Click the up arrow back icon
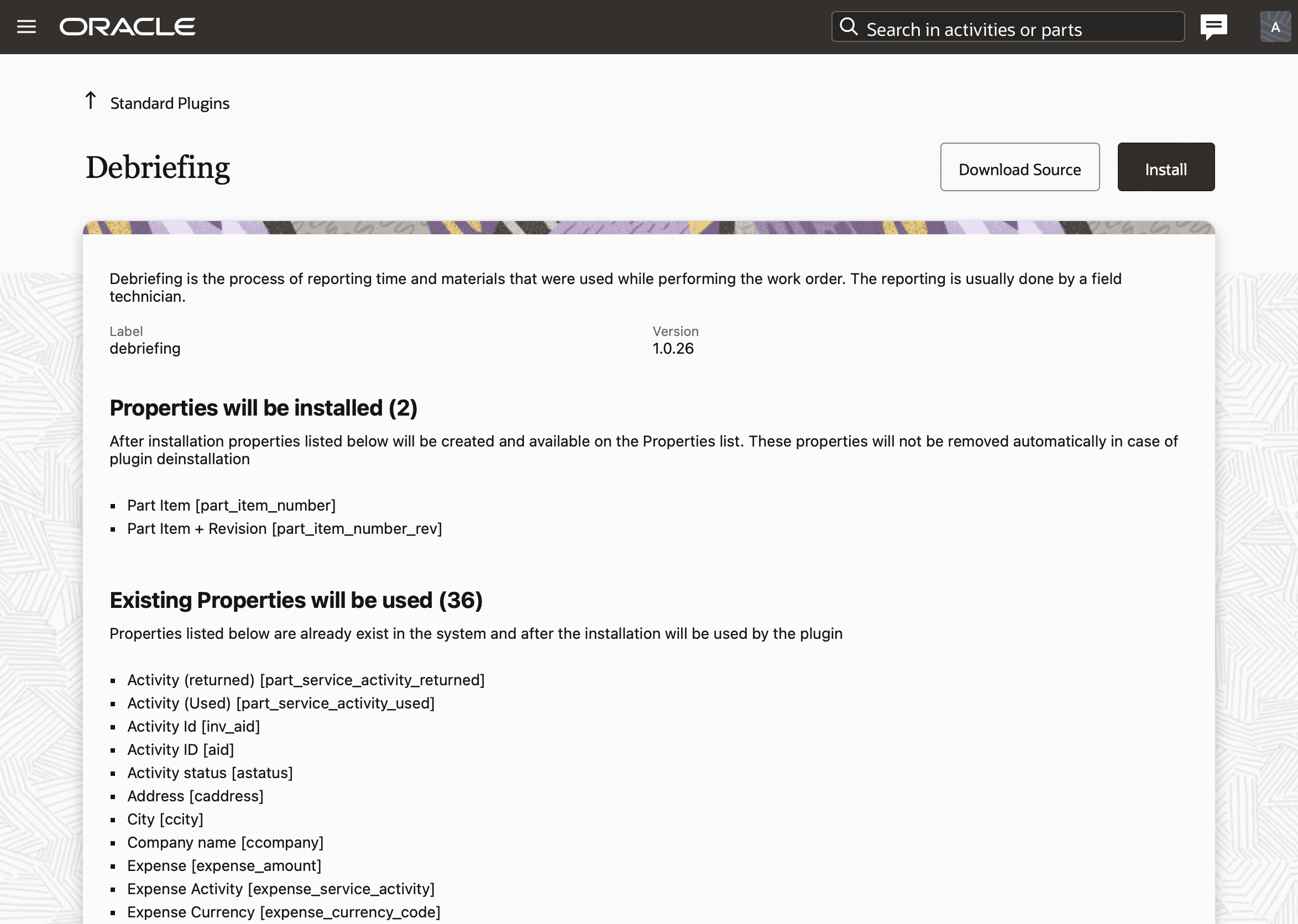1298x924 pixels. [x=91, y=101]
